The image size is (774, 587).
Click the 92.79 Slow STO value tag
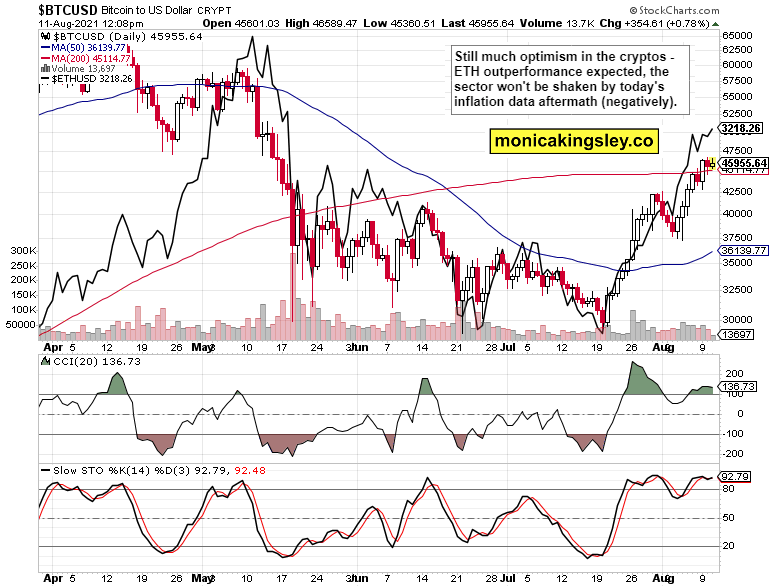[742, 477]
